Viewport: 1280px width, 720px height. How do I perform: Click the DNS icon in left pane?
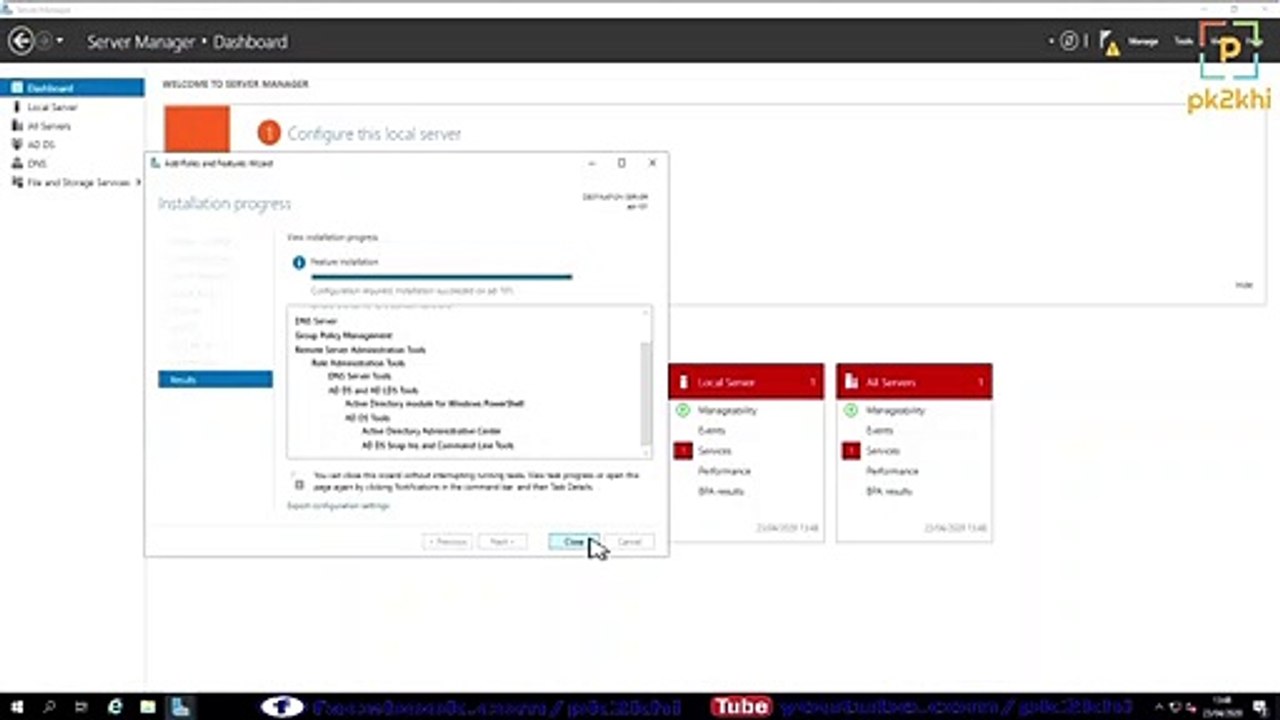[x=17, y=163]
